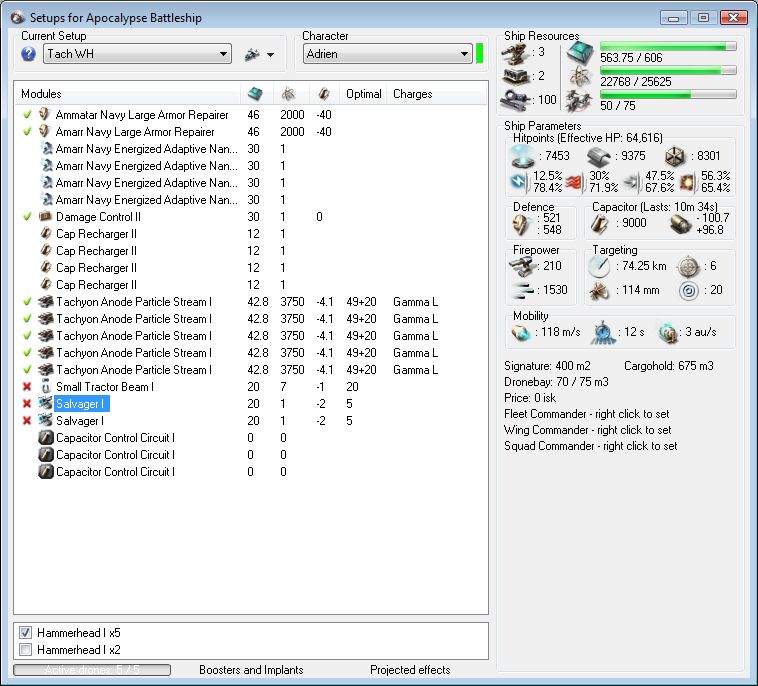The image size is (758, 686).
Task: Click Gamma L charge in first Tachyon row
Action: [415, 302]
